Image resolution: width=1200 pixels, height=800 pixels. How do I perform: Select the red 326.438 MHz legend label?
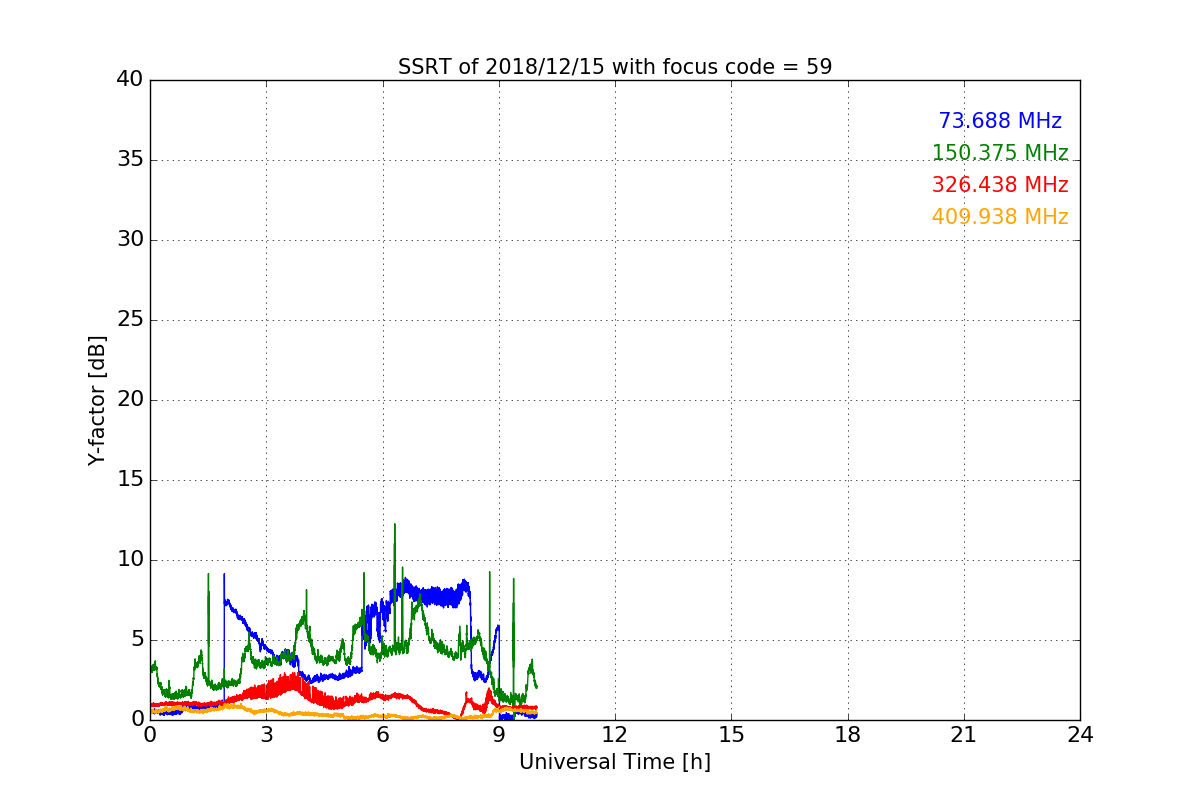(1000, 185)
